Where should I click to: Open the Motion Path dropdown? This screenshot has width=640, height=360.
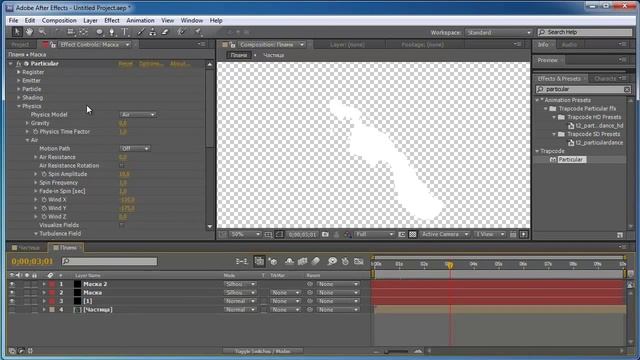(135, 149)
